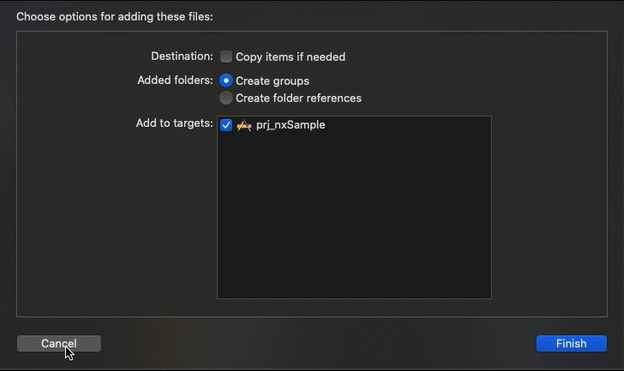
Task: Enable the Copy items if needed checkbox
Action: coord(226,57)
